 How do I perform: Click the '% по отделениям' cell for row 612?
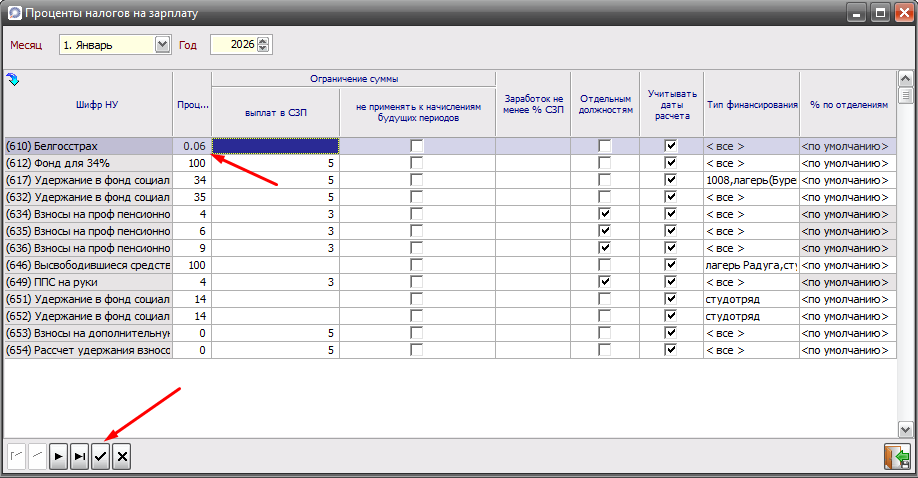tap(845, 163)
